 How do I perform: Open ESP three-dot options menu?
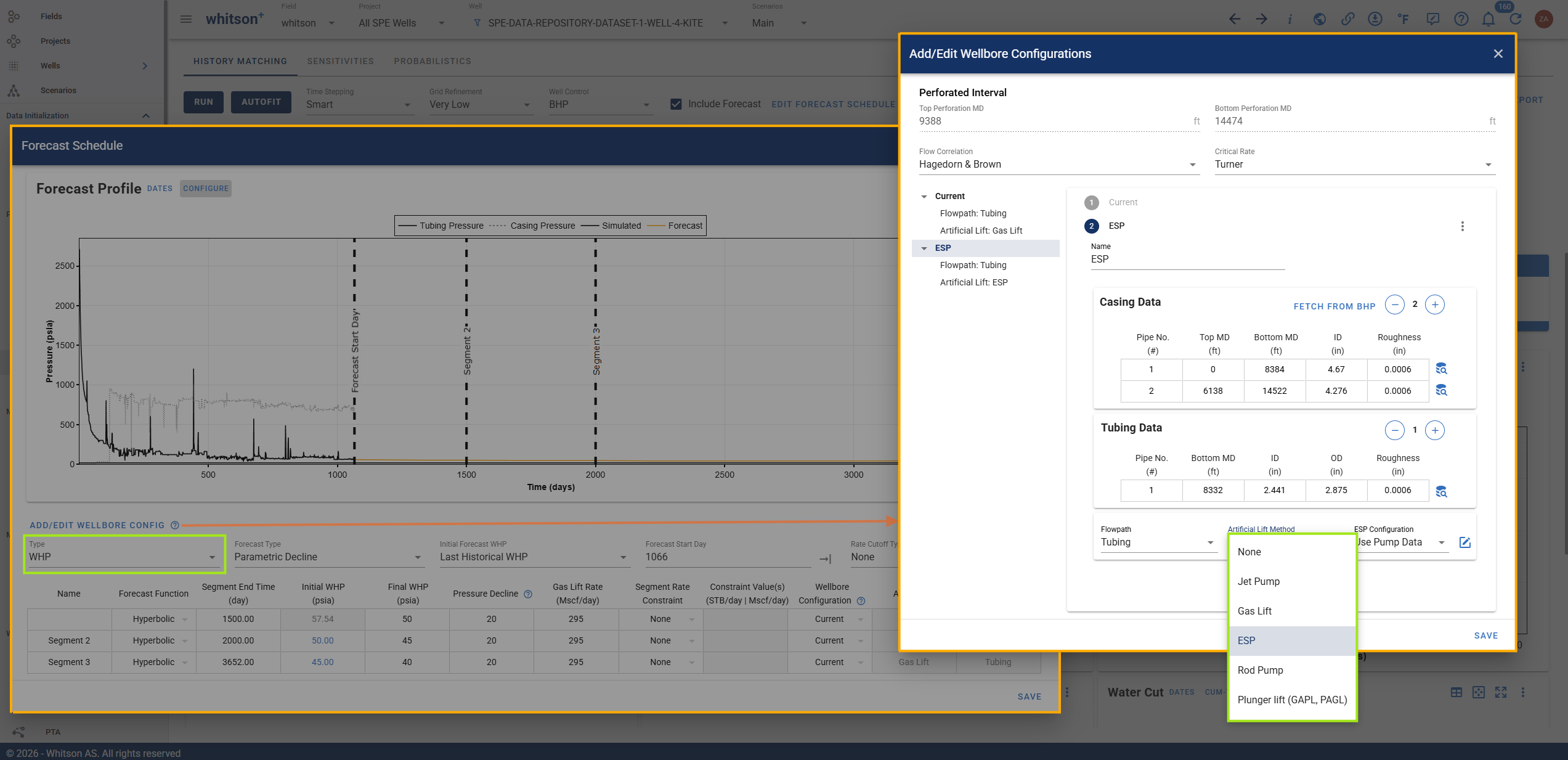coord(1462,226)
